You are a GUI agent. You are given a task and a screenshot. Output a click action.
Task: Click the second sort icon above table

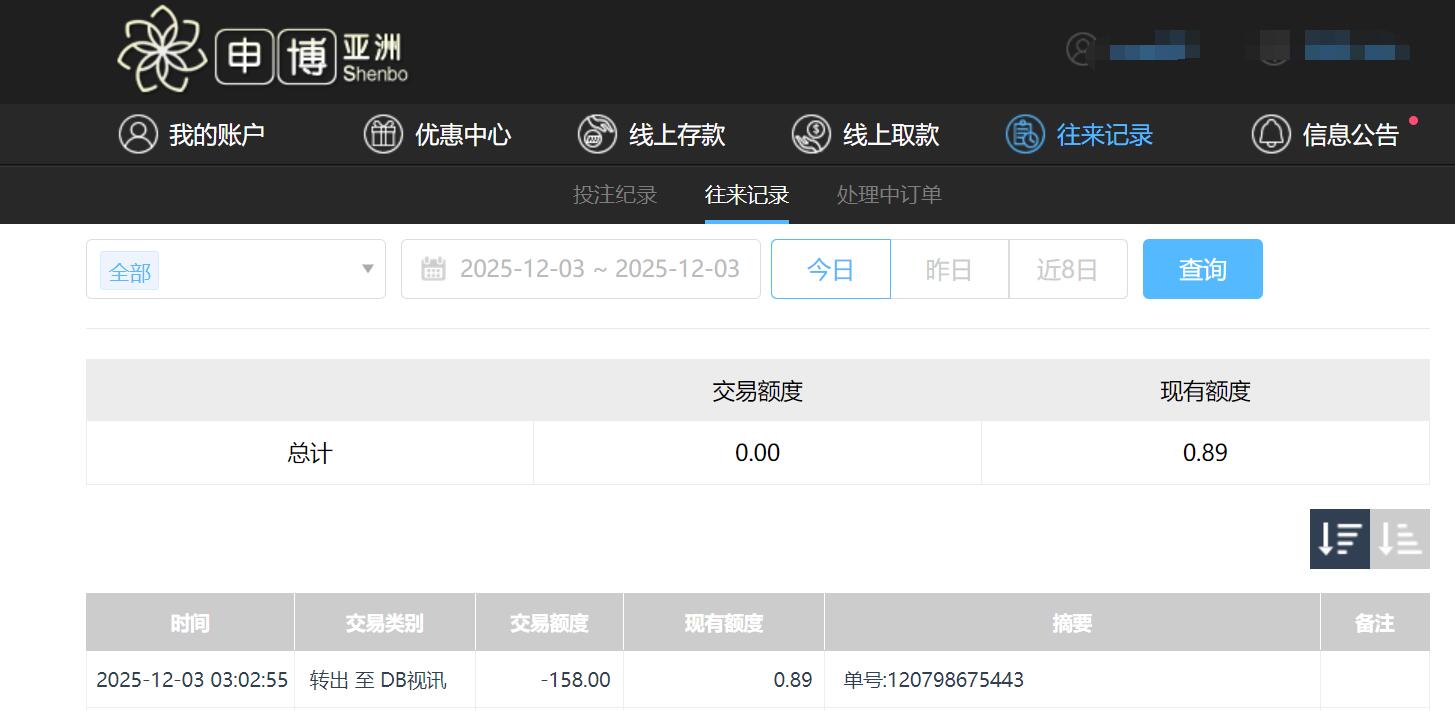(x=1399, y=539)
